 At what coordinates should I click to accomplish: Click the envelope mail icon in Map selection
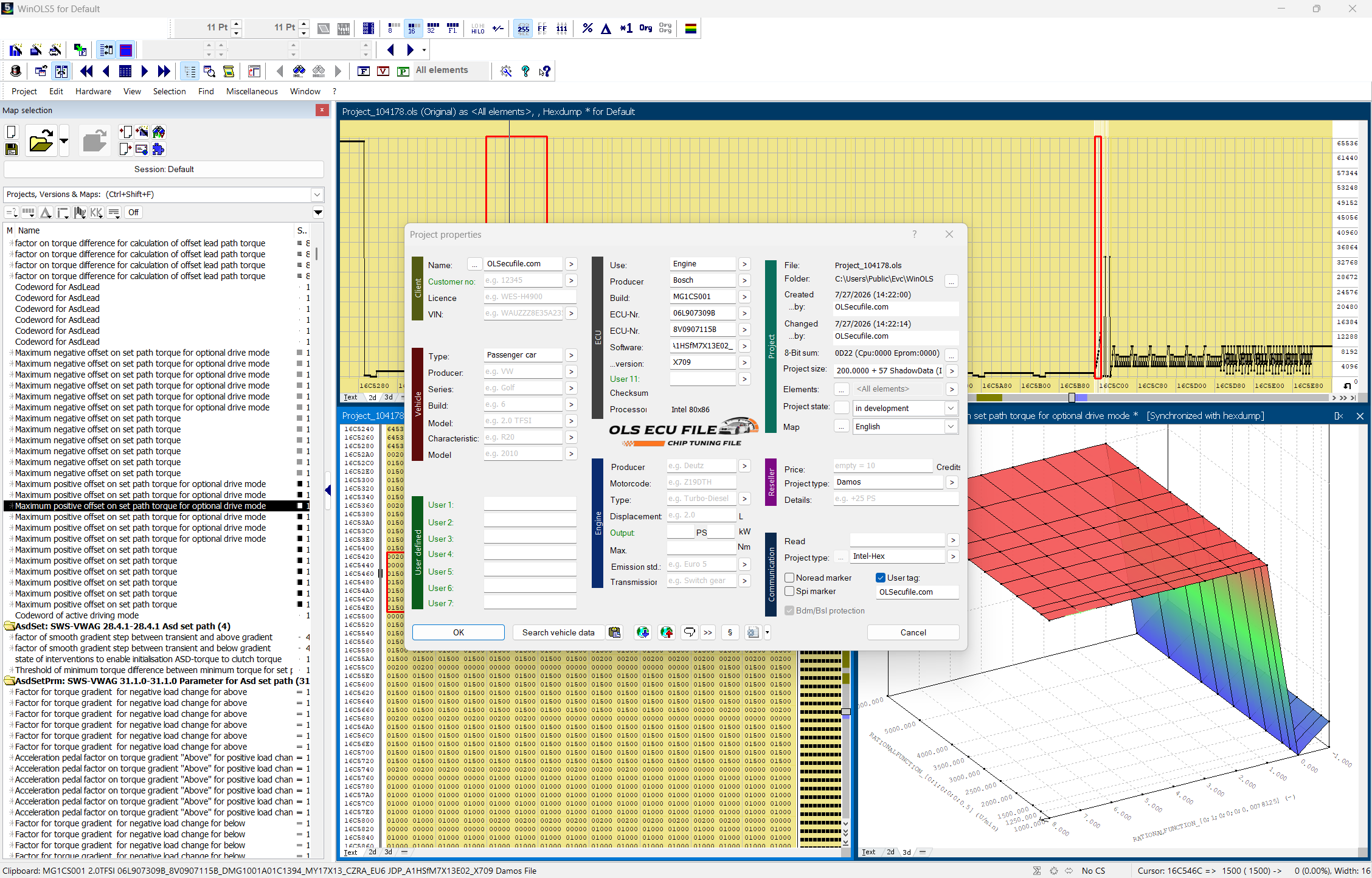tap(142, 149)
